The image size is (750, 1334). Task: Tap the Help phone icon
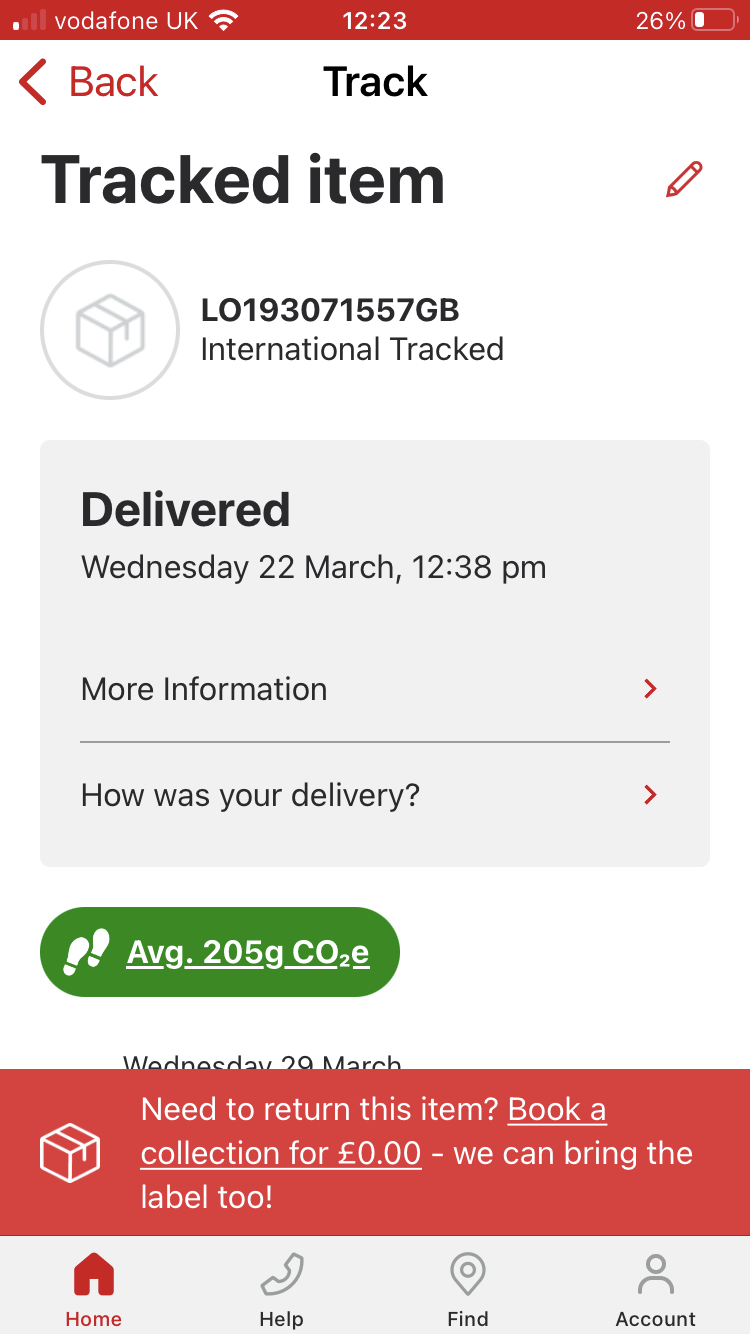click(x=281, y=1276)
